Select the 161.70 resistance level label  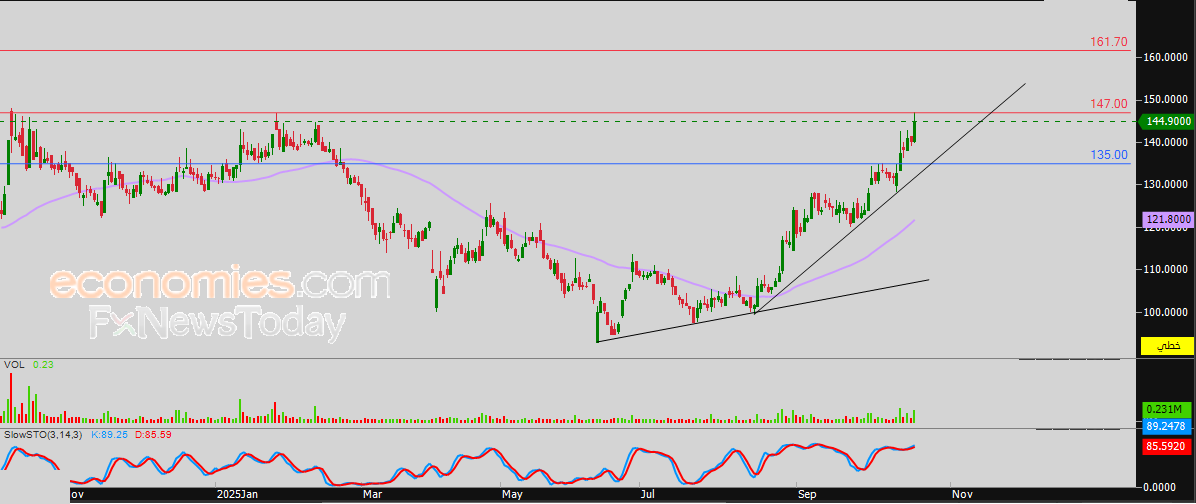(1110, 41)
